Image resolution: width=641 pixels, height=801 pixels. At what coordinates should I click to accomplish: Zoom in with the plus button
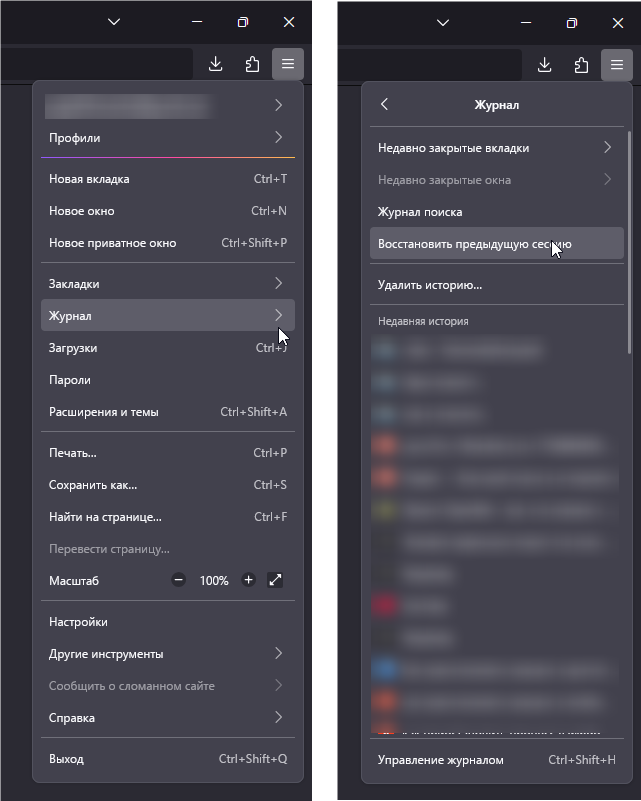[x=248, y=580]
